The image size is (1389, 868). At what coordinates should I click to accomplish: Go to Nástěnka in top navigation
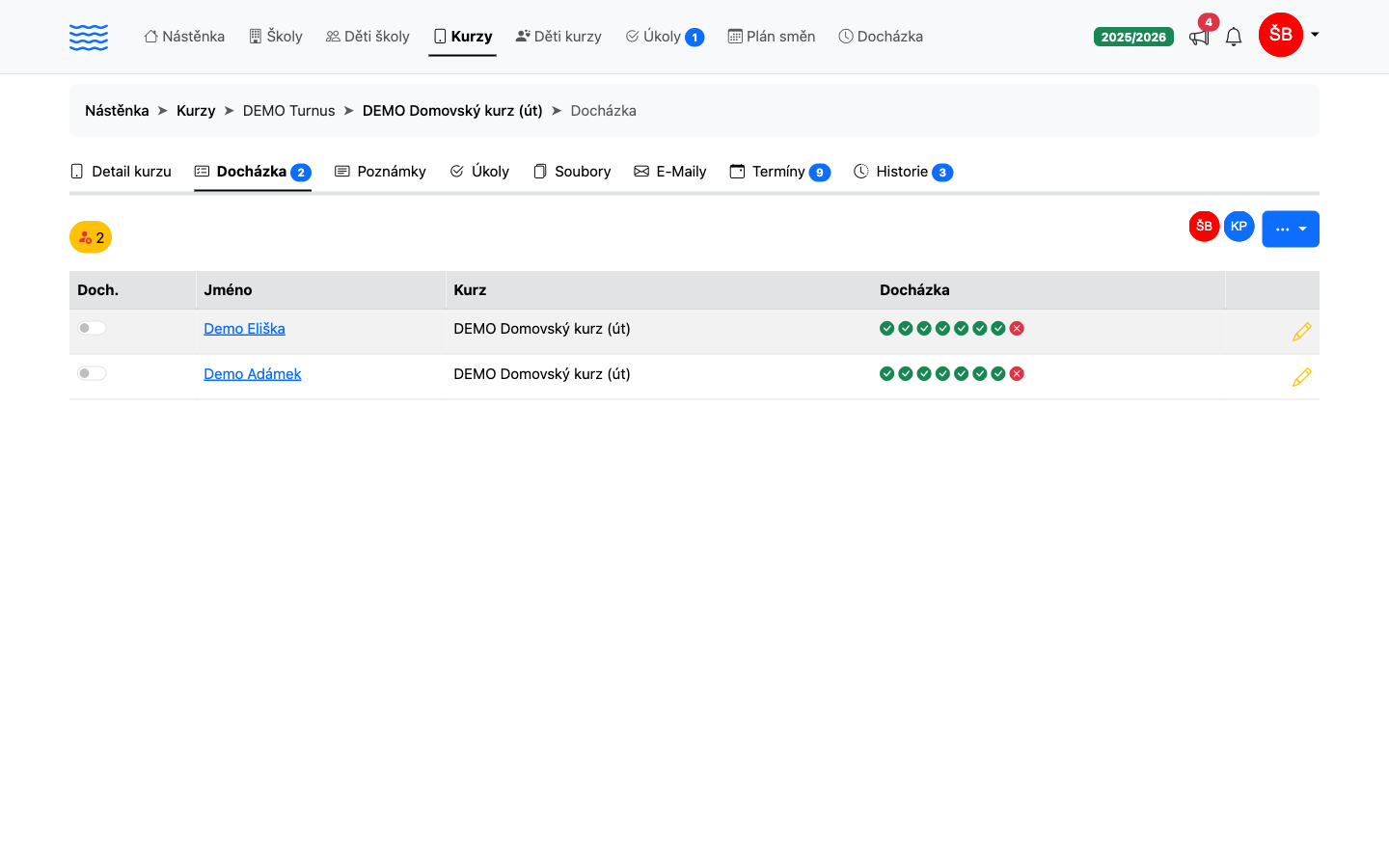click(184, 37)
